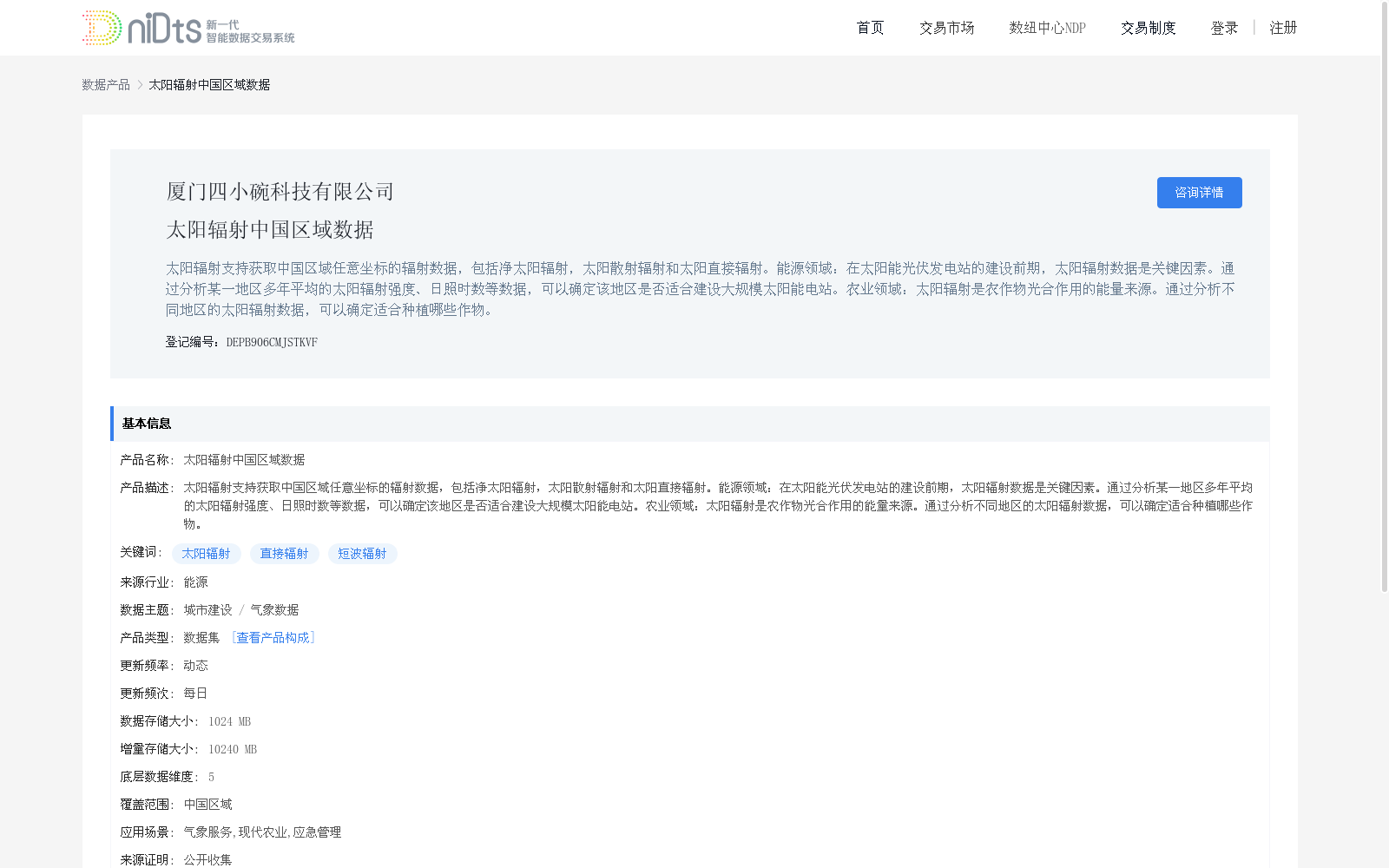The image size is (1389, 868).
Task: Click the storage size value 1024 MB
Action: click(x=229, y=721)
